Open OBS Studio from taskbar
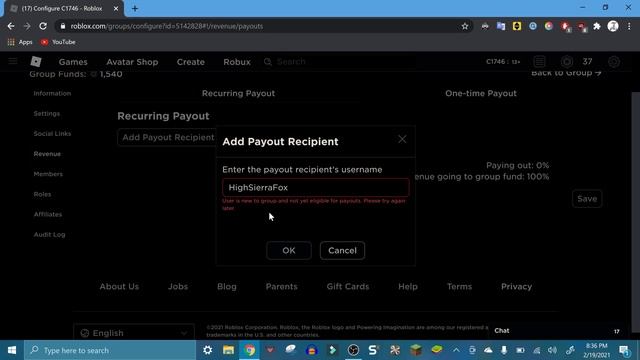This screenshot has width=640, height=360. 353,350
